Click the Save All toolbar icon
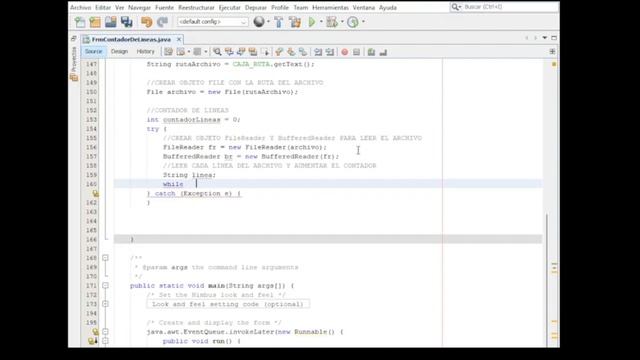 [127, 22]
